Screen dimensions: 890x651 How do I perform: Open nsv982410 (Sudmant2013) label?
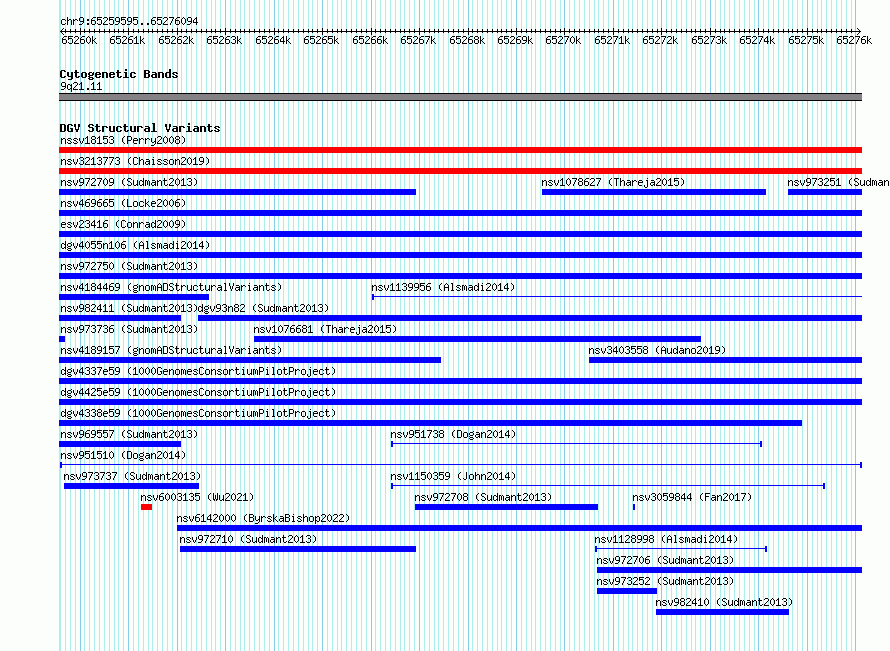pos(724,602)
